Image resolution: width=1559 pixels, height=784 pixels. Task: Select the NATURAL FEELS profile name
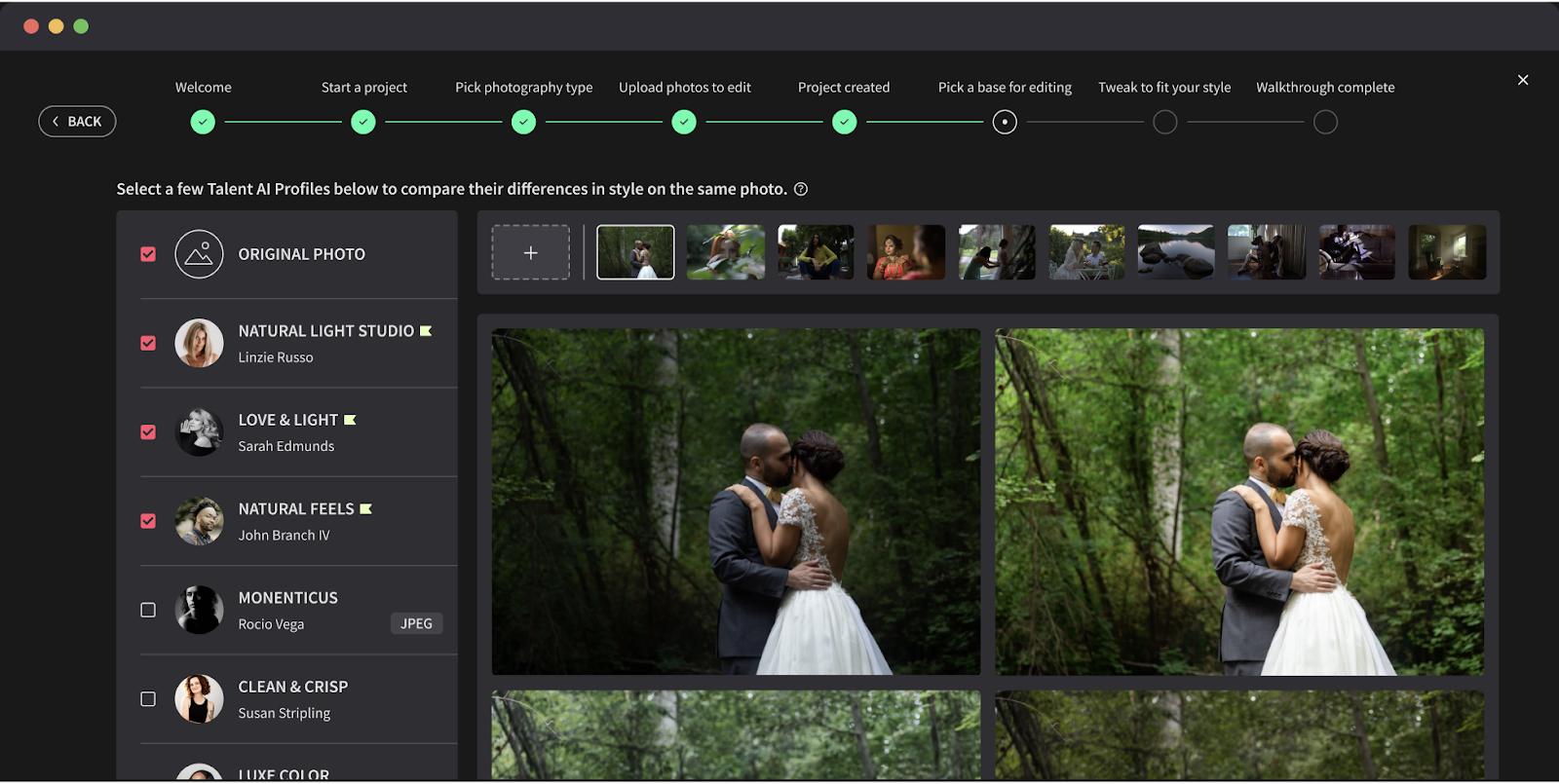[x=296, y=508]
